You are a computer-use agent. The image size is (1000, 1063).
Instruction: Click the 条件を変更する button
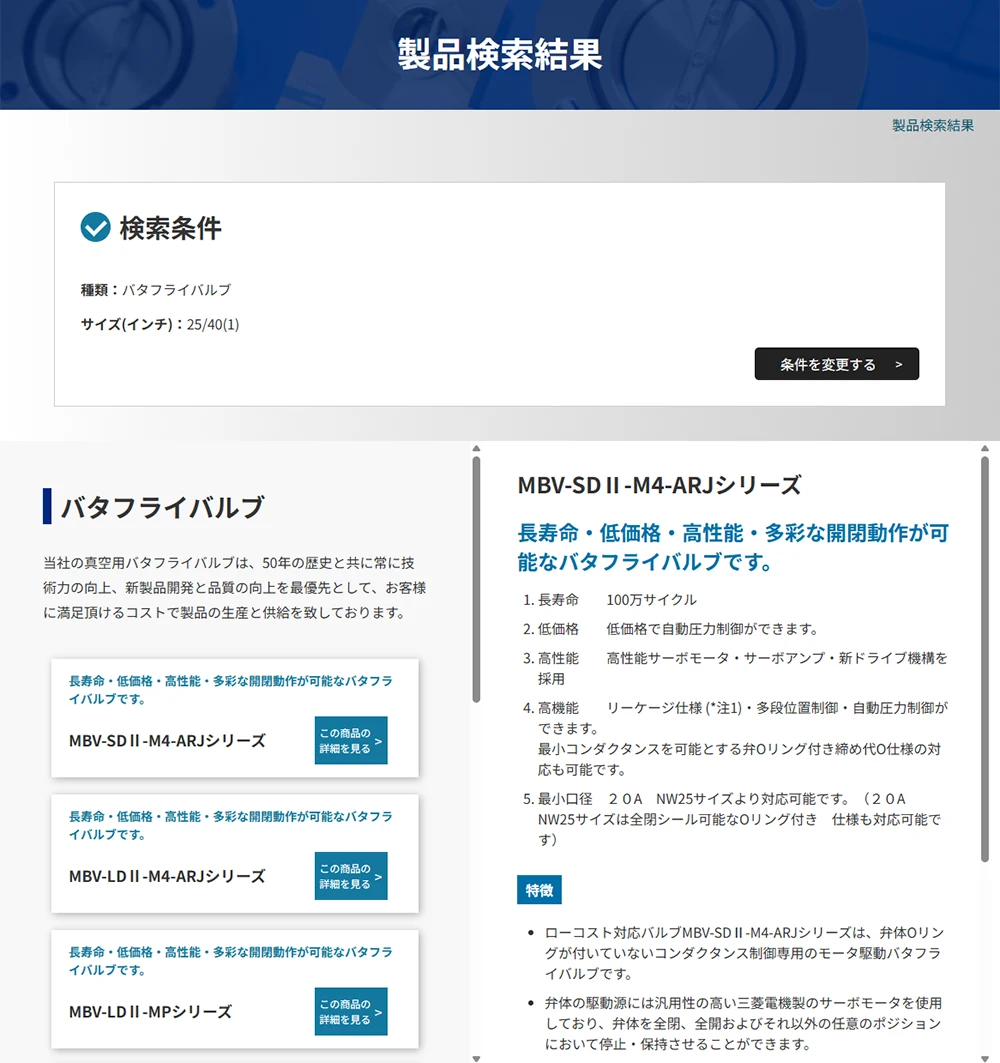pyautogui.click(x=837, y=364)
